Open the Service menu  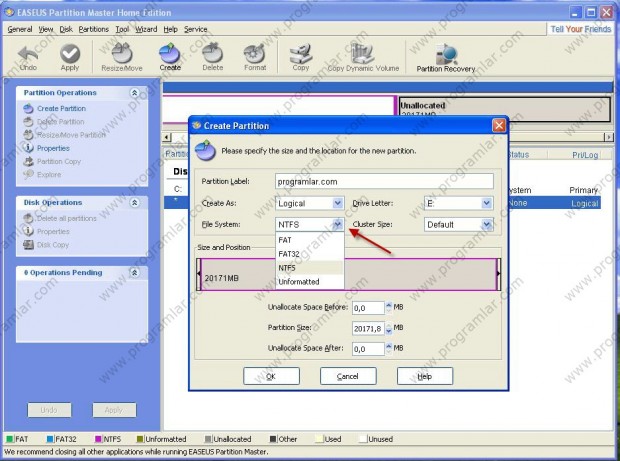[x=196, y=29]
